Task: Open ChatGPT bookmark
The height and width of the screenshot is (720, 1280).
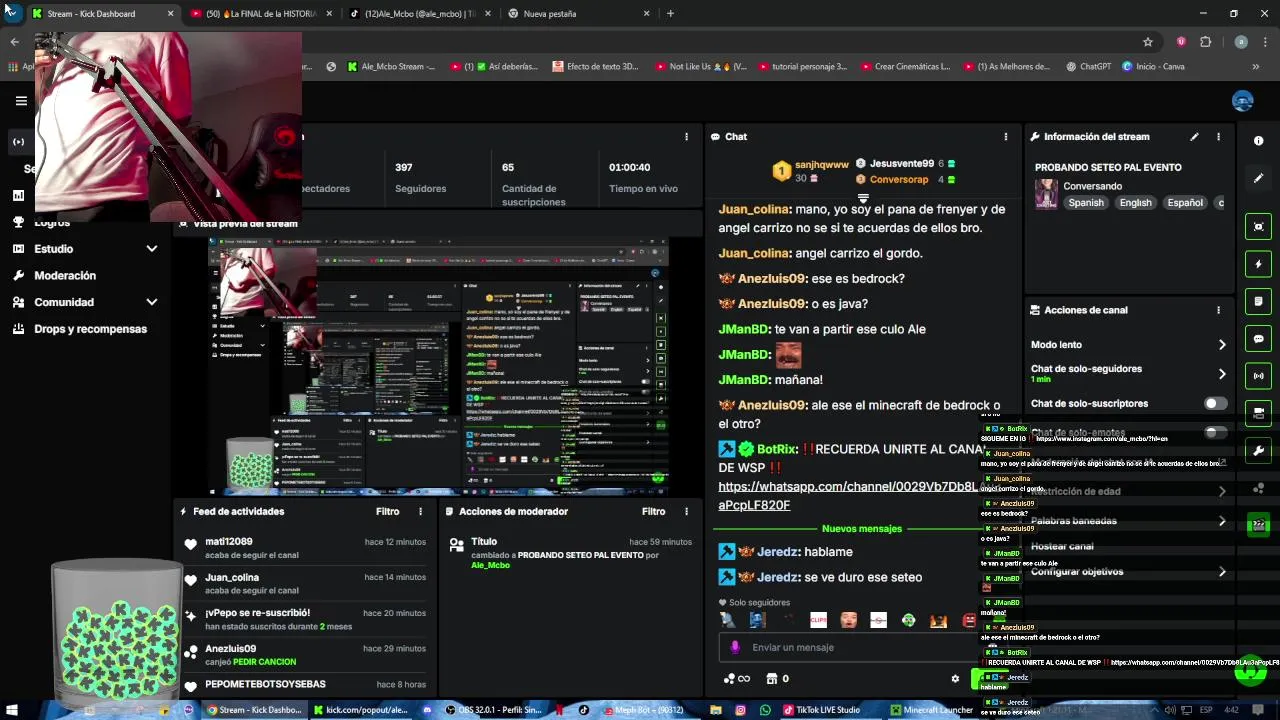Action: tap(1087, 67)
